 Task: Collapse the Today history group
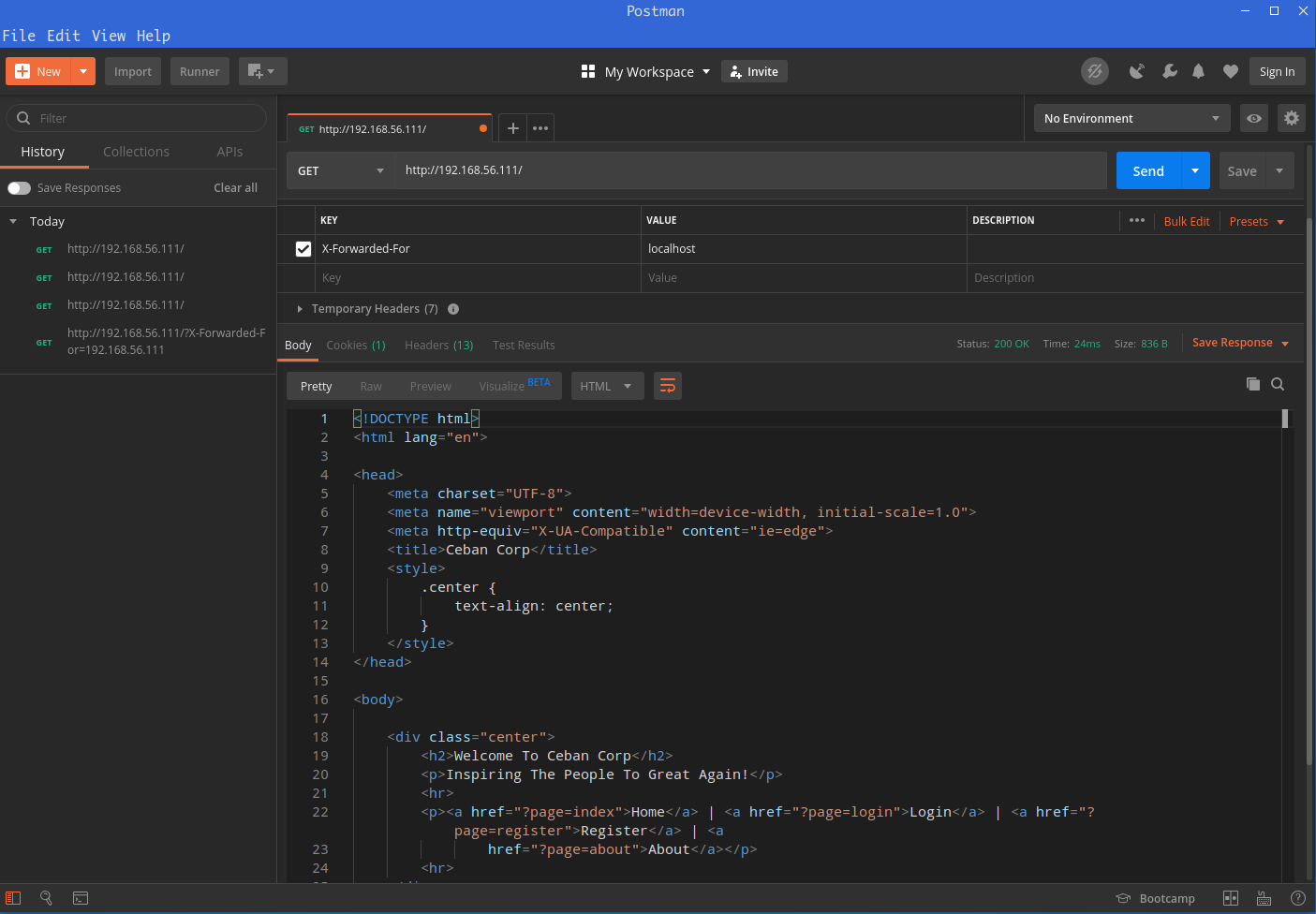[13, 222]
